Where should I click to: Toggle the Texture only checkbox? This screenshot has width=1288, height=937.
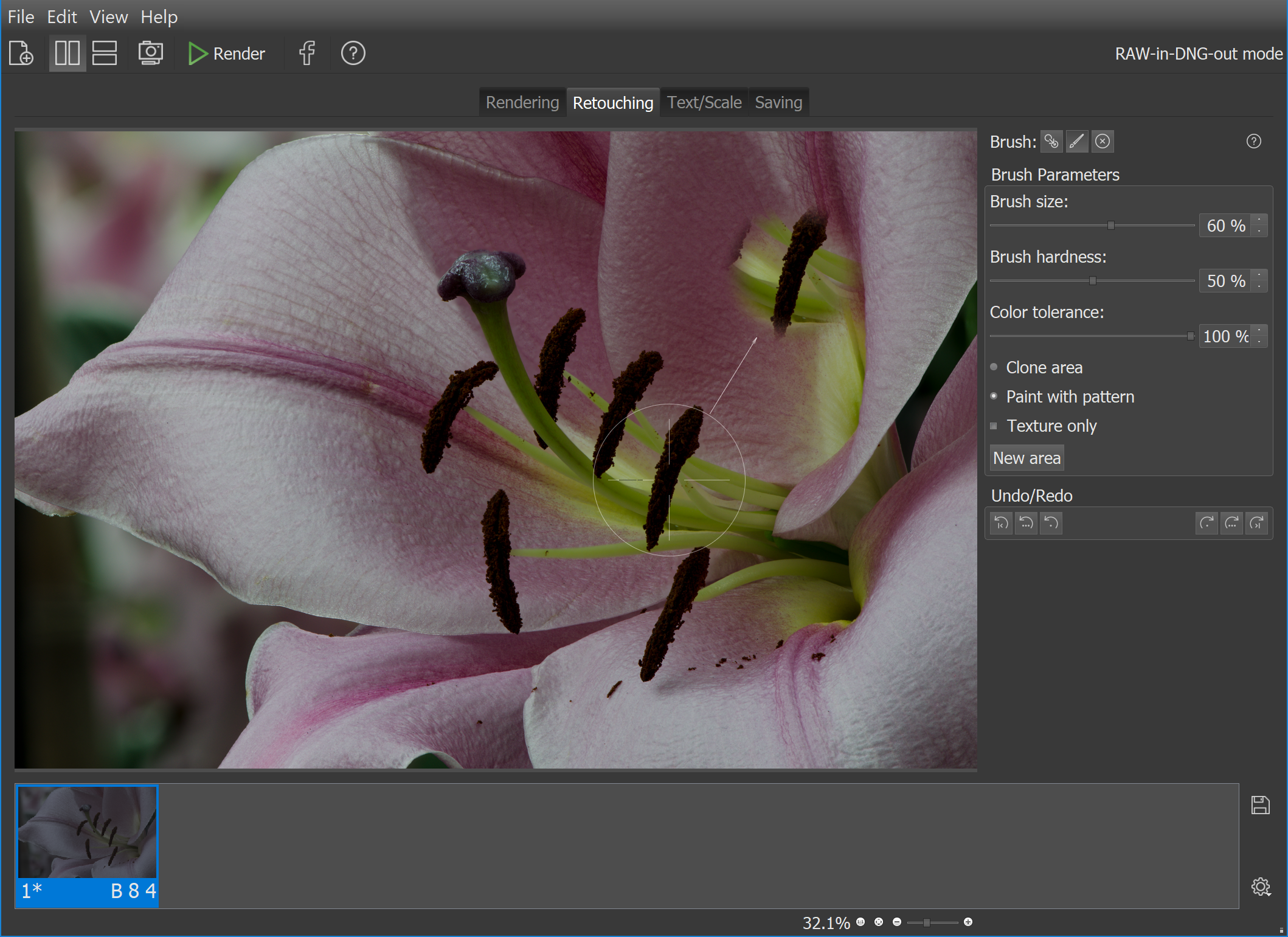click(x=994, y=426)
